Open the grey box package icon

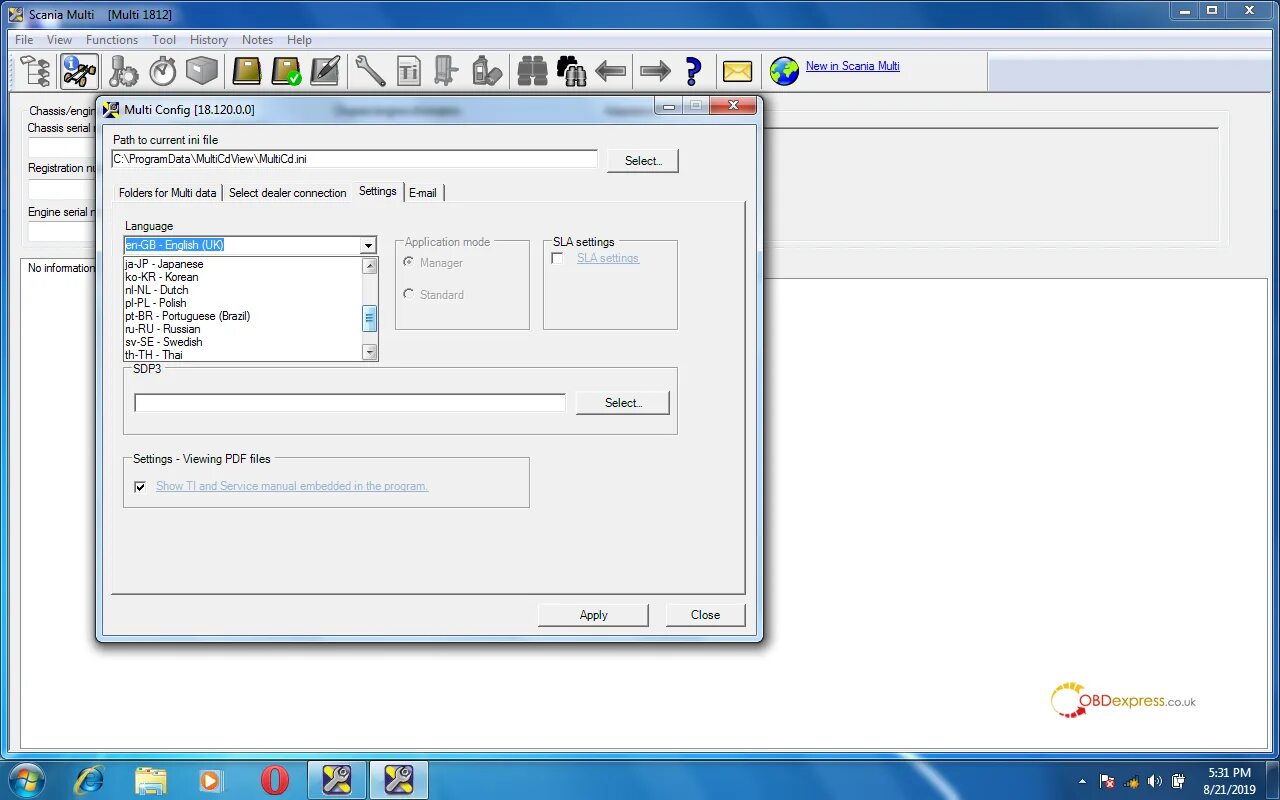(202, 71)
